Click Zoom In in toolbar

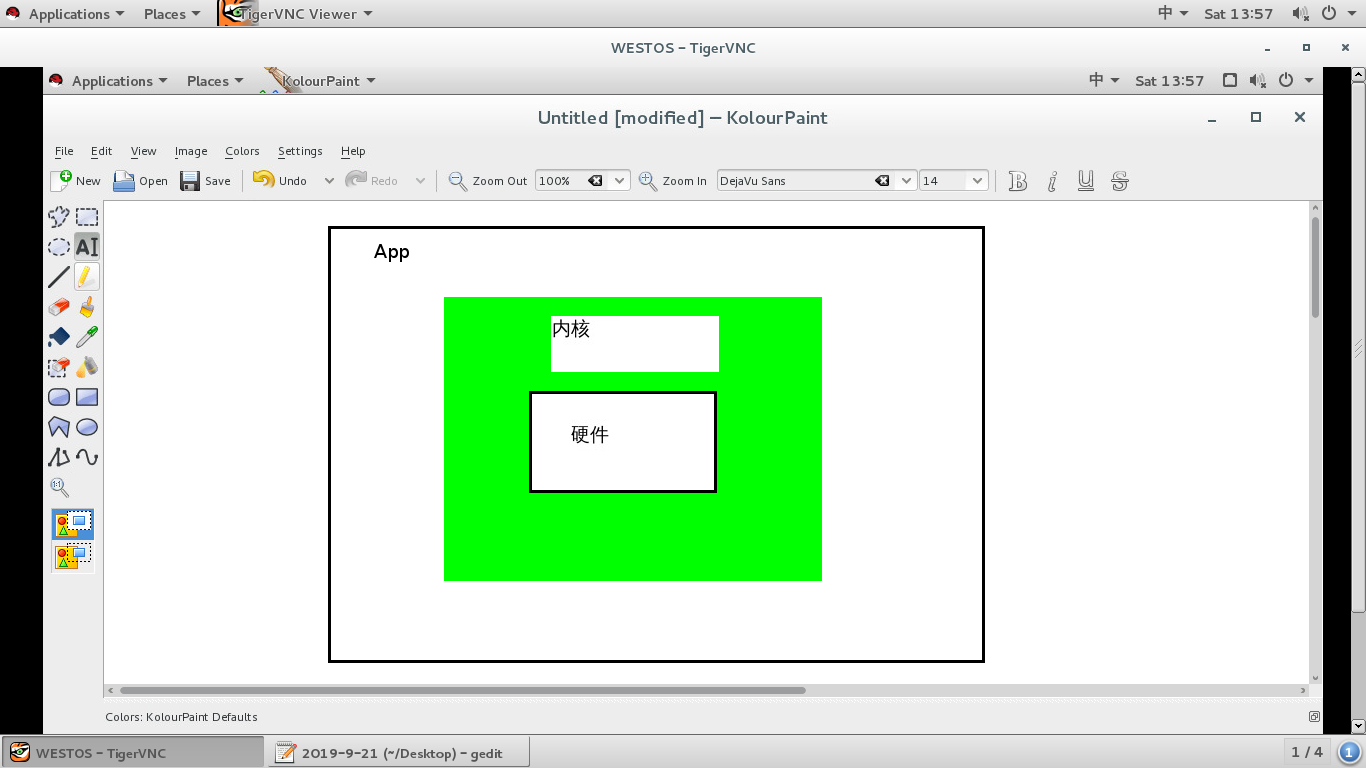[673, 181]
